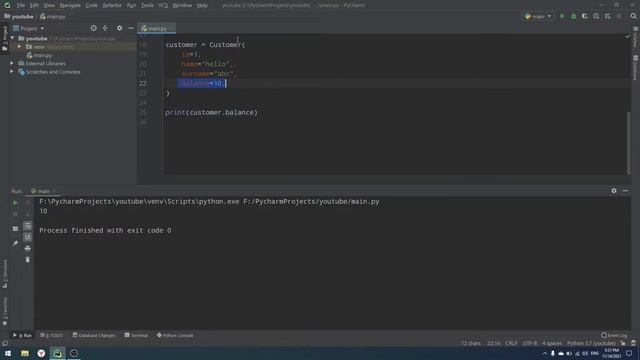Click the main.py breadcrumb in navigation bar
The image size is (640, 360).
coord(53,17)
